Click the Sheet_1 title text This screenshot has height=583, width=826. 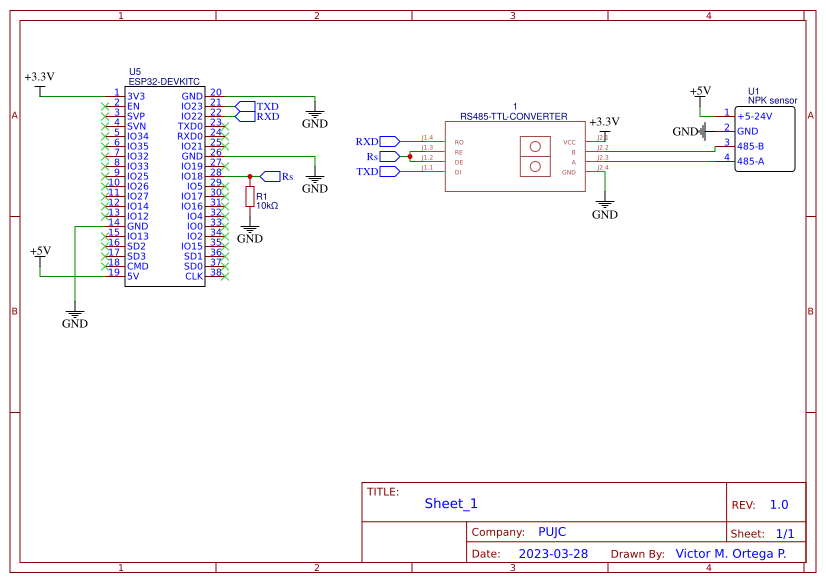pyautogui.click(x=450, y=504)
